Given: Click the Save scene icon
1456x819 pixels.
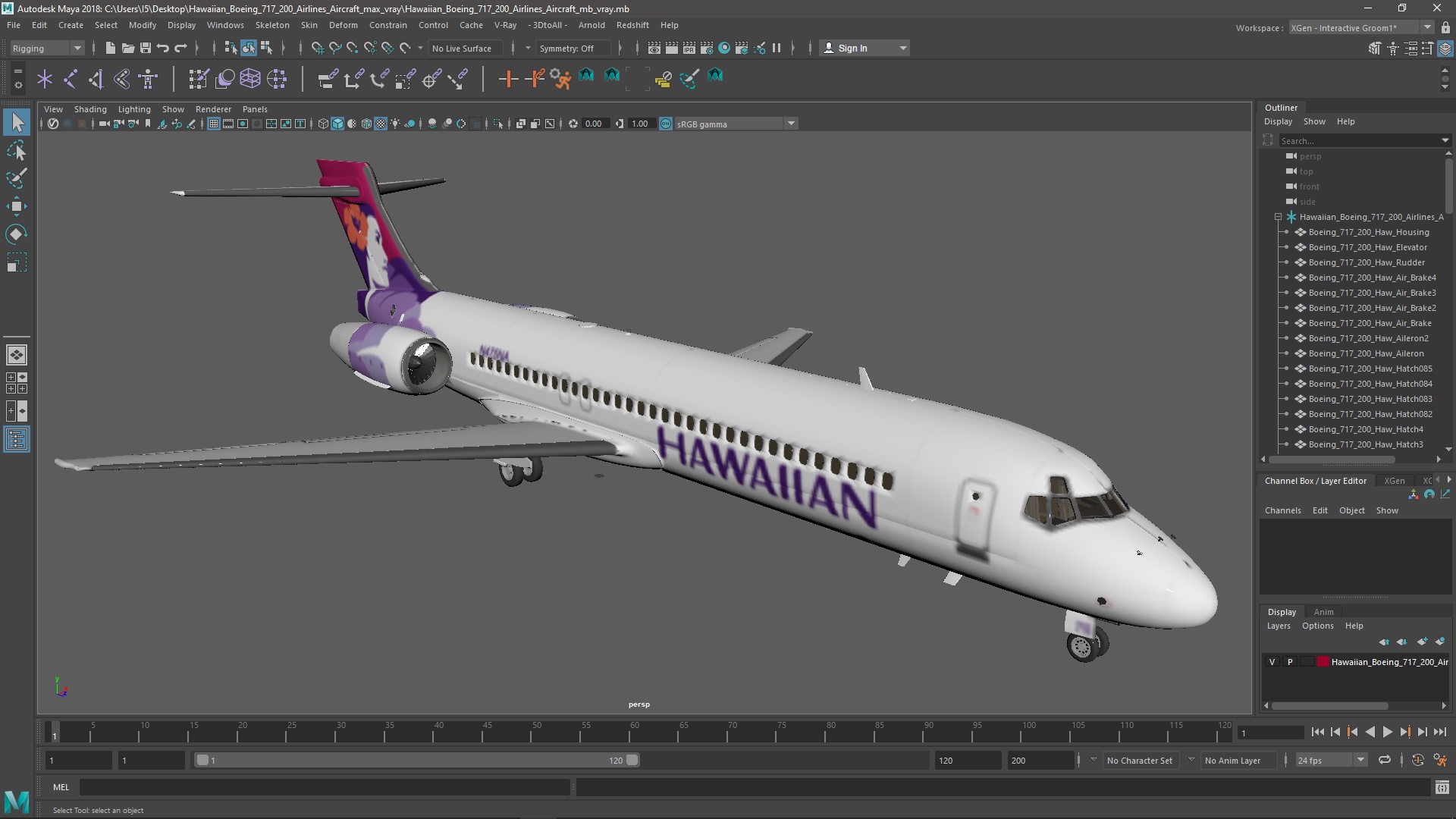Looking at the screenshot, I should pos(146,48).
